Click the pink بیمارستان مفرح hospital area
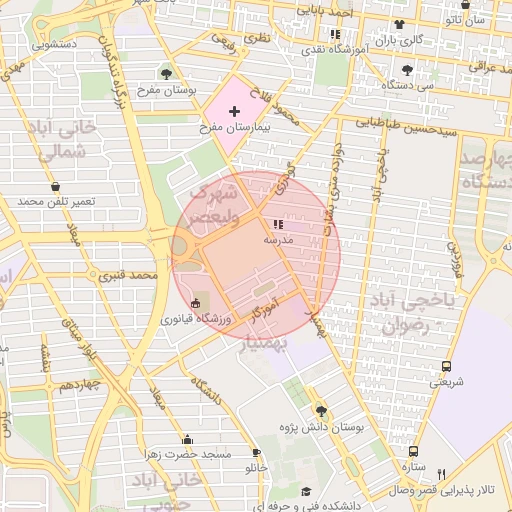Screen dimensions: 512x512 tap(236, 114)
